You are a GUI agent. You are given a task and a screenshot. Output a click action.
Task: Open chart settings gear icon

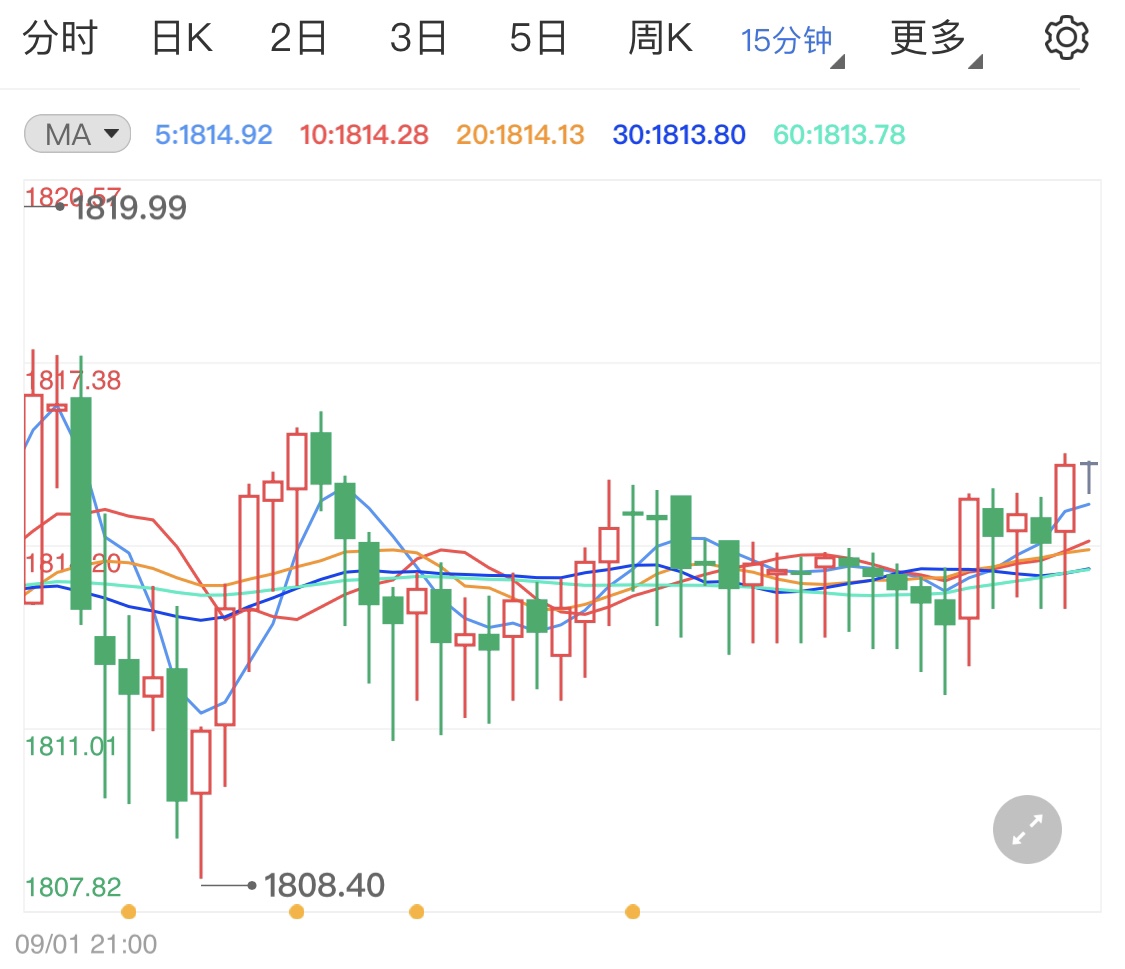[1066, 38]
